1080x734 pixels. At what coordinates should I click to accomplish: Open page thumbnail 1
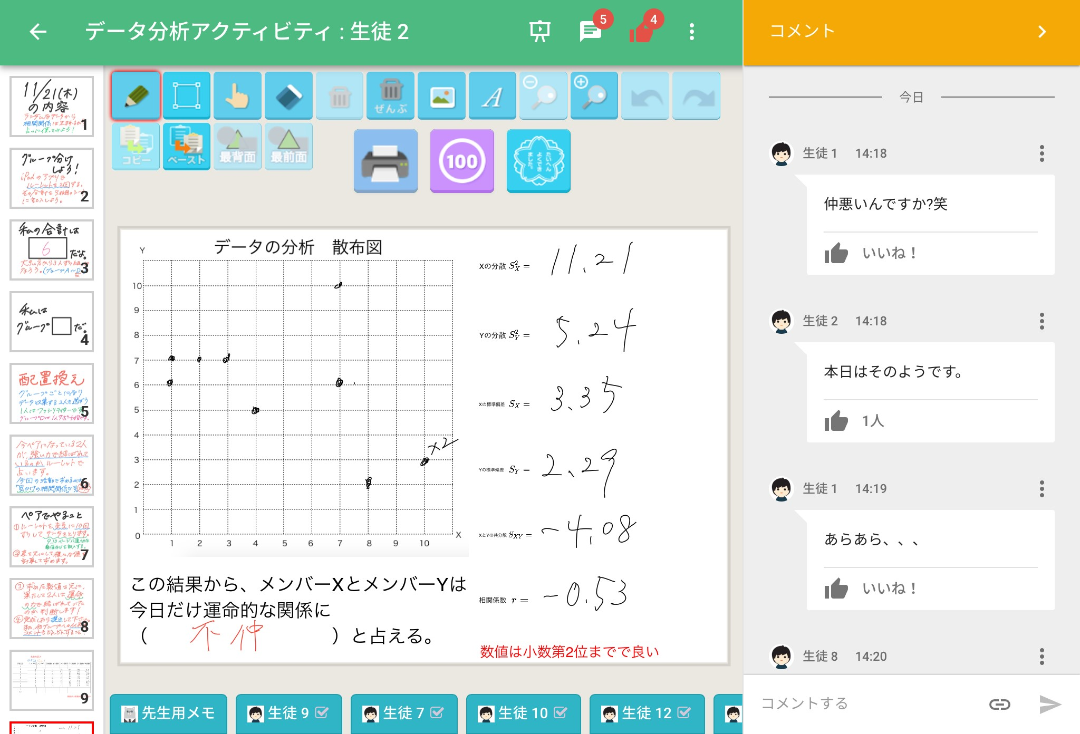52,107
